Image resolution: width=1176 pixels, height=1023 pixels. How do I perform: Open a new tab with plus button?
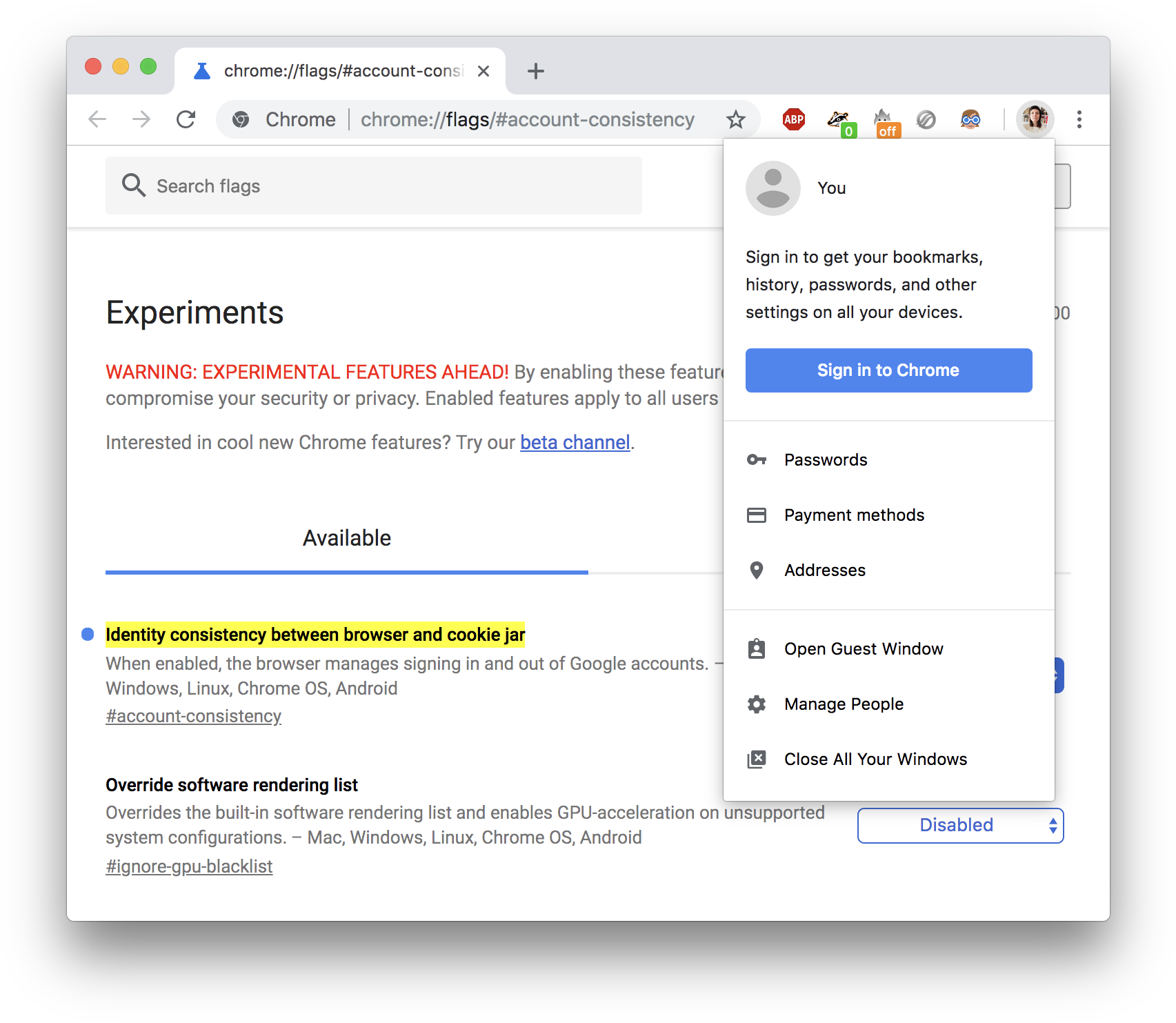tap(535, 71)
